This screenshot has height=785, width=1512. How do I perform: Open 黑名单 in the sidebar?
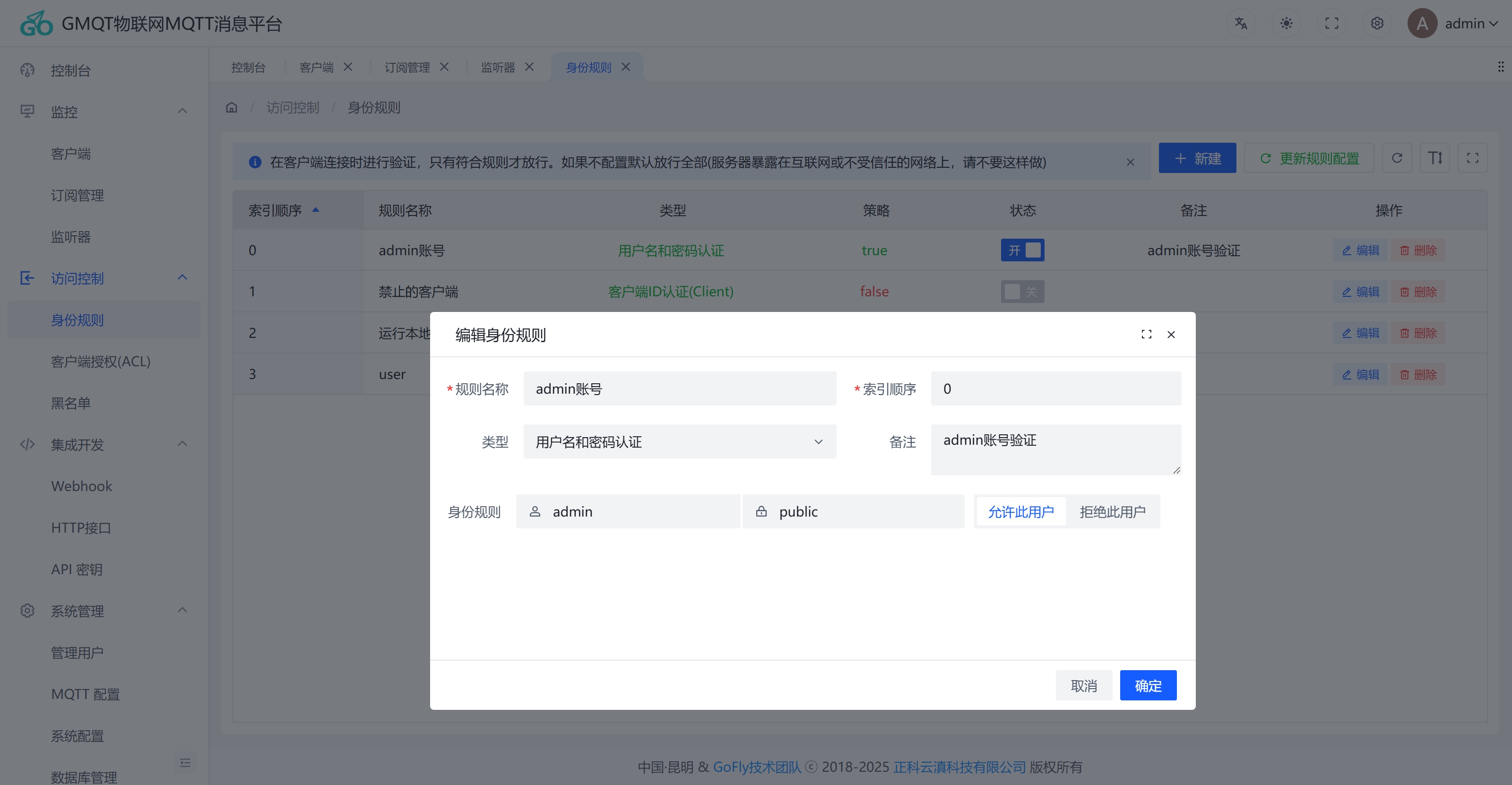[x=70, y=403]
